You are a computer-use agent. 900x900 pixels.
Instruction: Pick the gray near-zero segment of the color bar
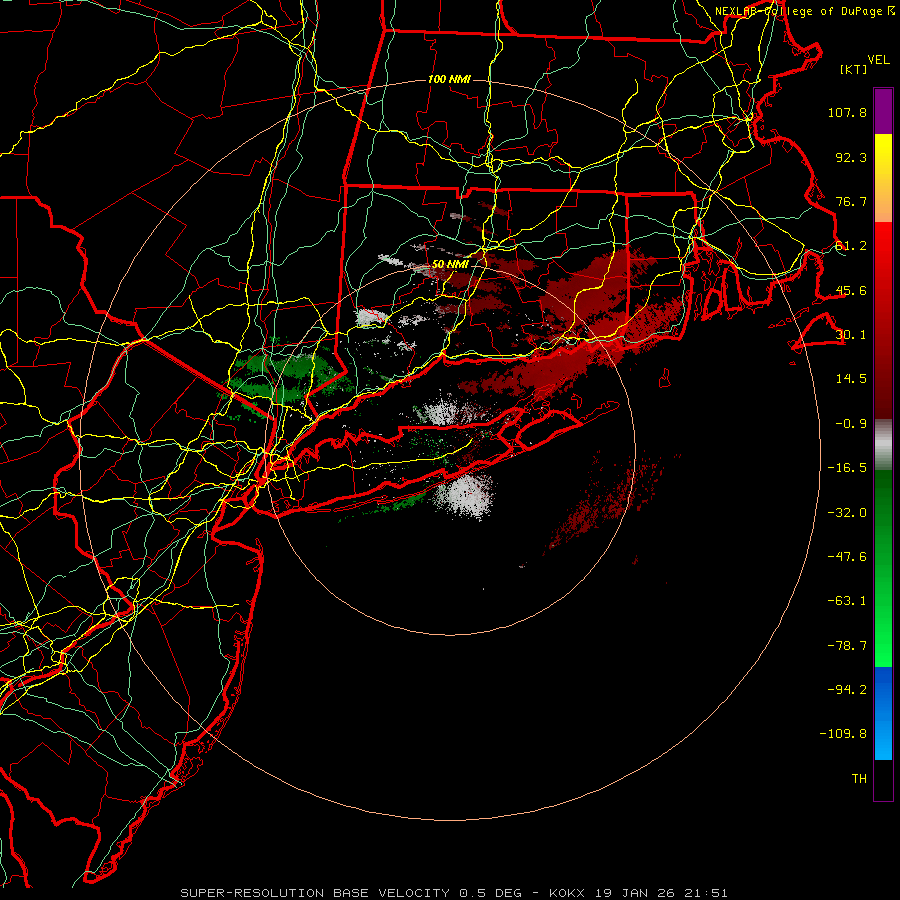883,445
